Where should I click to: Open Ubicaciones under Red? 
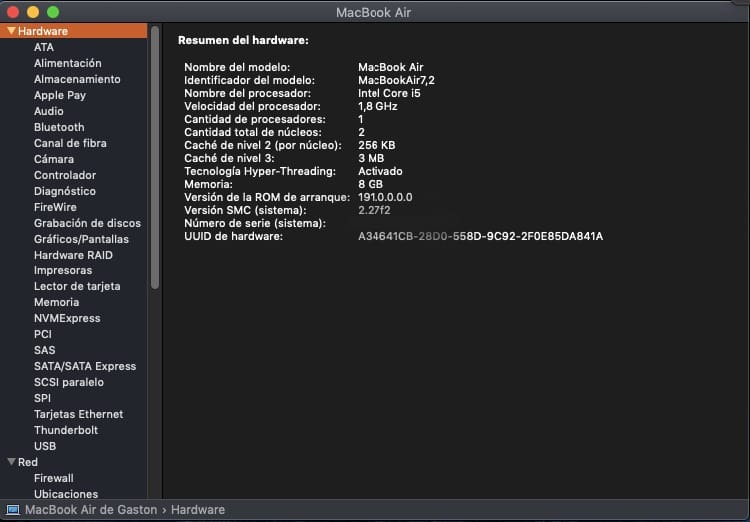tap(66, 494)
